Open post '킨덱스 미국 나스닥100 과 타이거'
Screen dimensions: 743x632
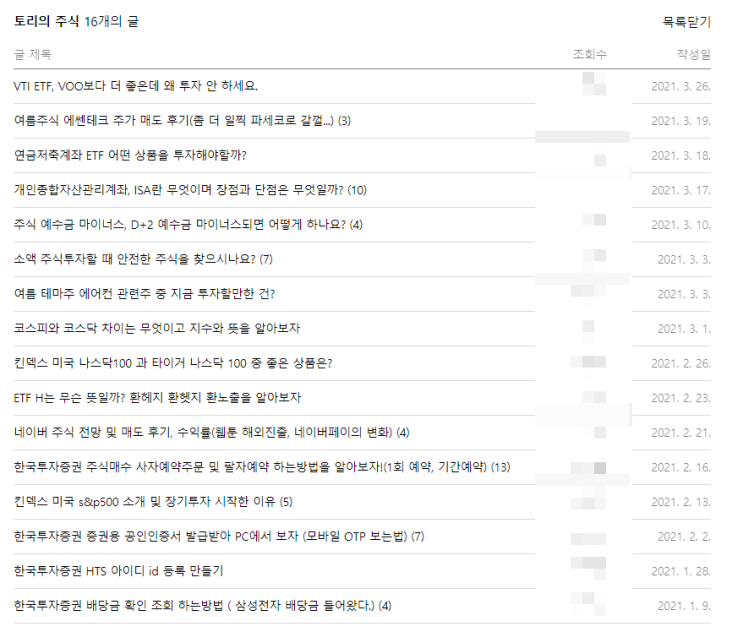point(173,363)
